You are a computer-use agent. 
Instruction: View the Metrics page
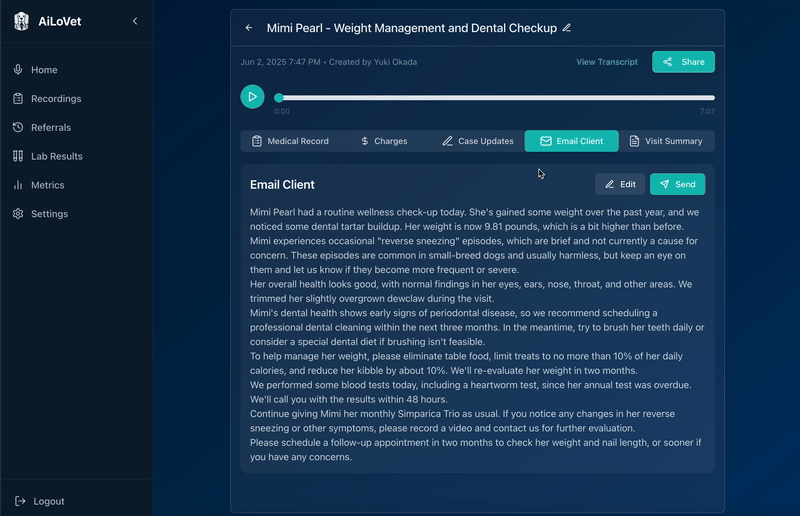tap(47, 185)
